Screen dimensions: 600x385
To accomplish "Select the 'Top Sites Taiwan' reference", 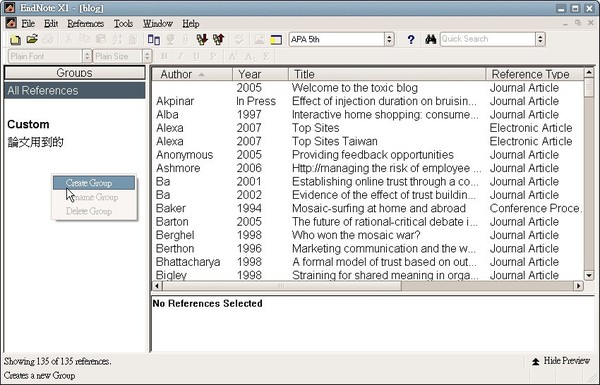I will 368,142.
